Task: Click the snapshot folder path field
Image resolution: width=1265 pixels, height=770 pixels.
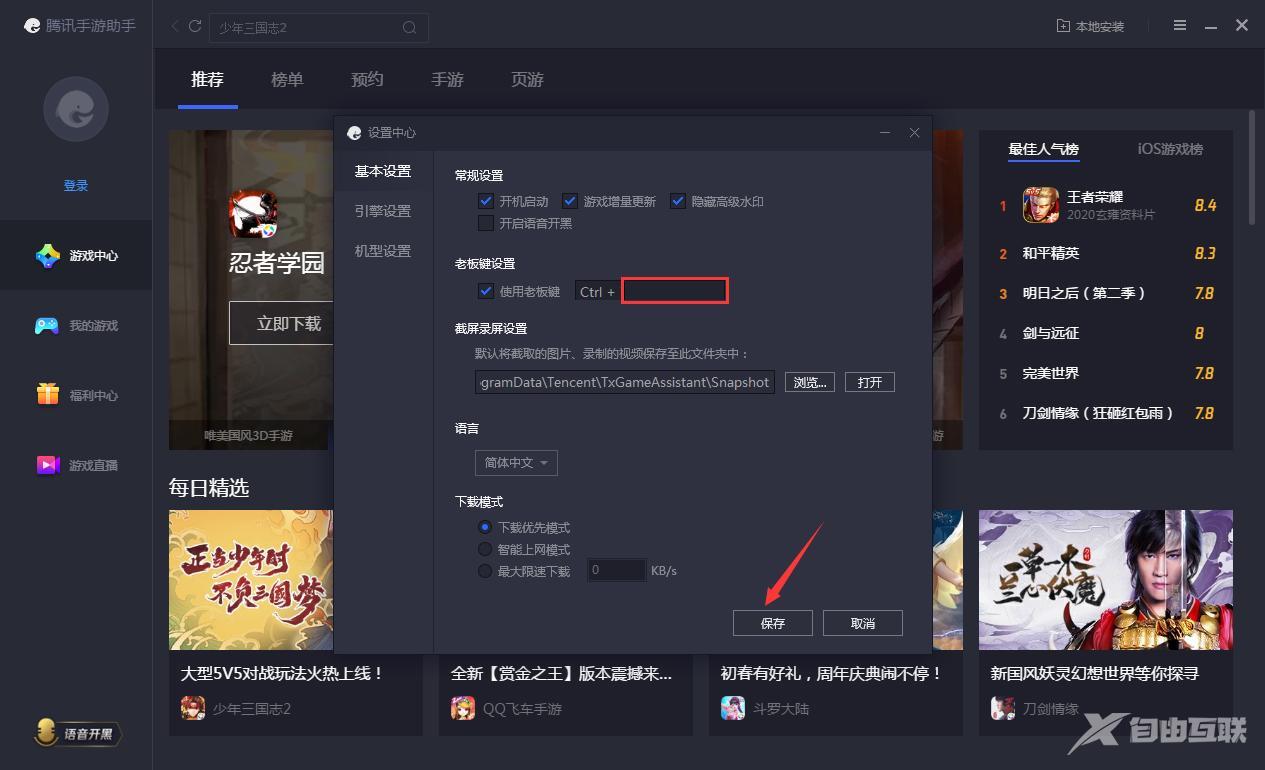Action: [x=625, y=383]
